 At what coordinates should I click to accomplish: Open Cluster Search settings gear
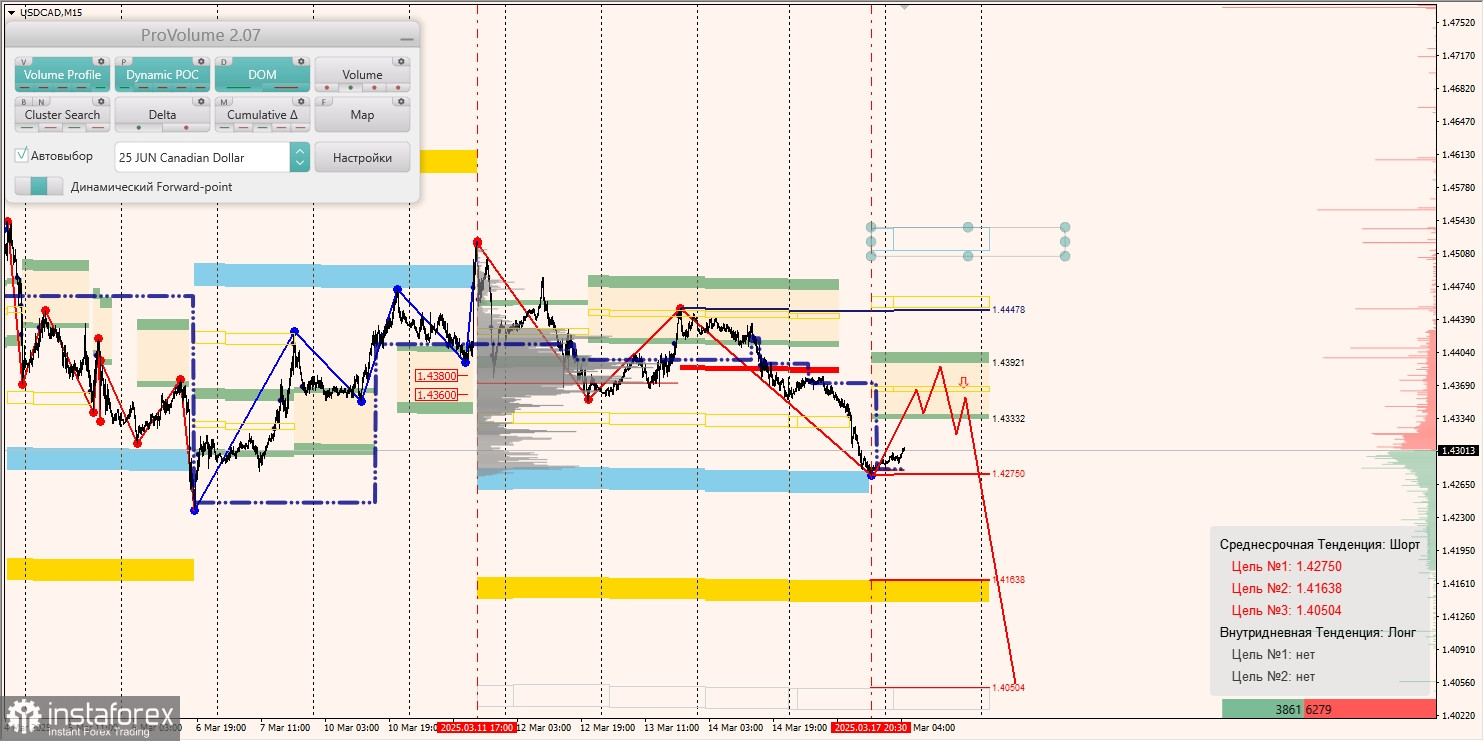pyautogui.click(x=101, y=101)
